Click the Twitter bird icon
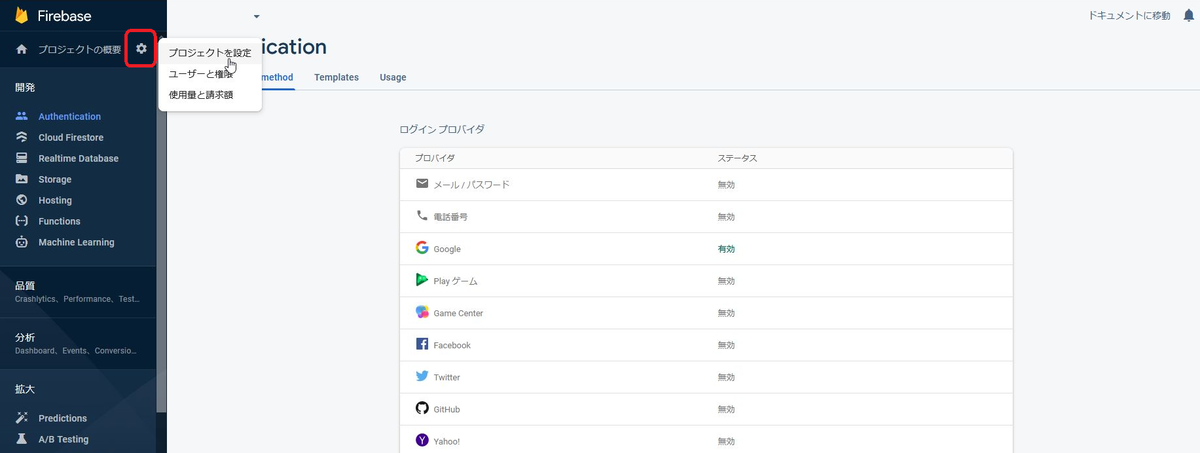 (422, 376)
